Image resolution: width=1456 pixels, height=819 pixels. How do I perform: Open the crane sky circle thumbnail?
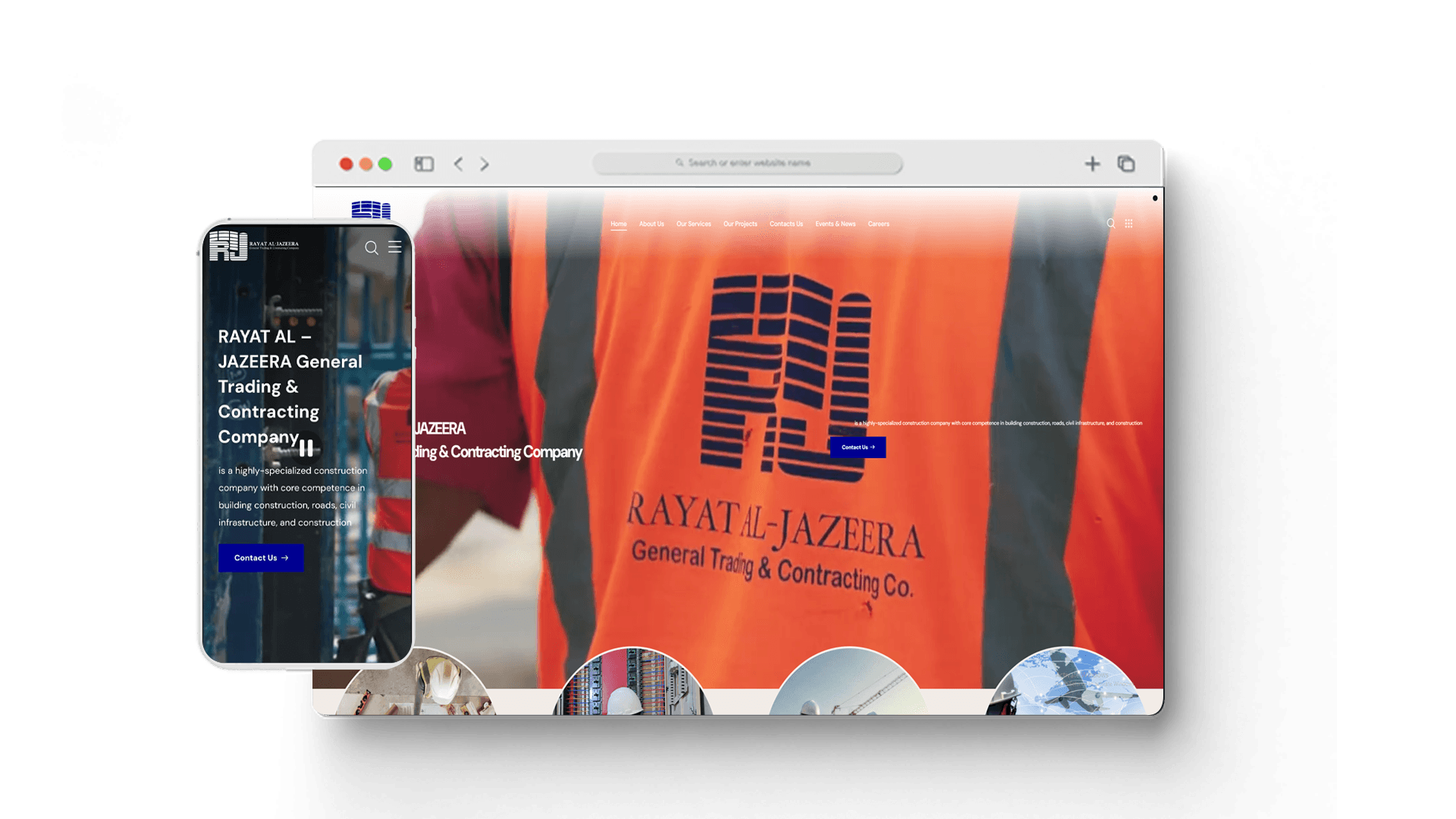pos(848,682)
